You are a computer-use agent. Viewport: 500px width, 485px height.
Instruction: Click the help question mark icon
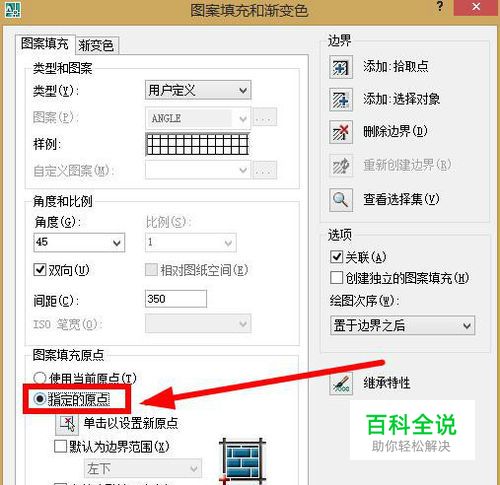pos(440,6)
